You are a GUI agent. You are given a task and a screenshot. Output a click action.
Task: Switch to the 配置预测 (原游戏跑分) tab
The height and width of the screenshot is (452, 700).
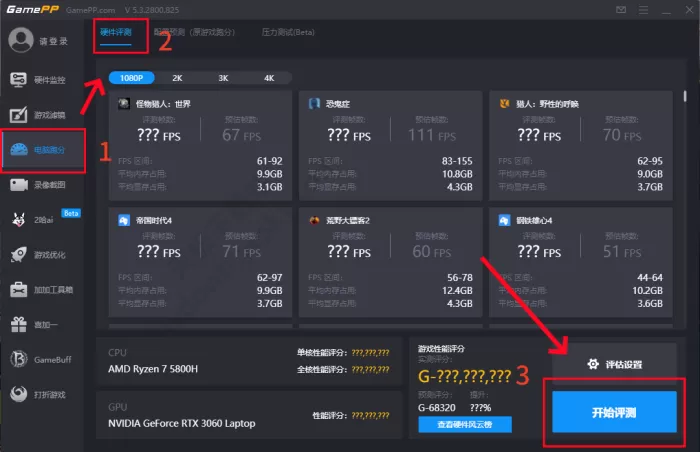click(194, 32)
